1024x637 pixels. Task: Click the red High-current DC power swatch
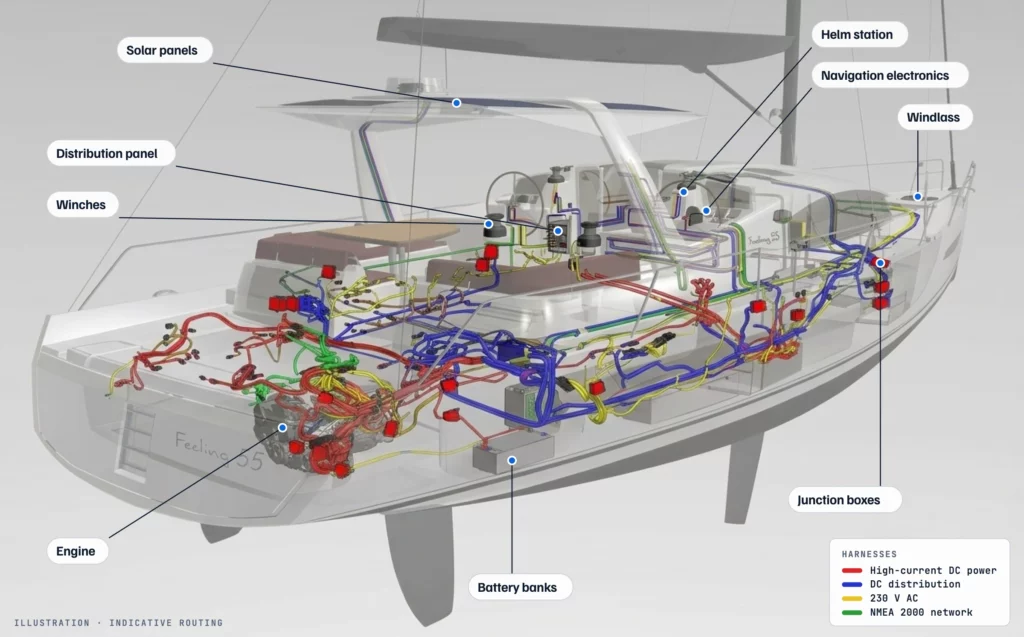(x=852, y=570)
